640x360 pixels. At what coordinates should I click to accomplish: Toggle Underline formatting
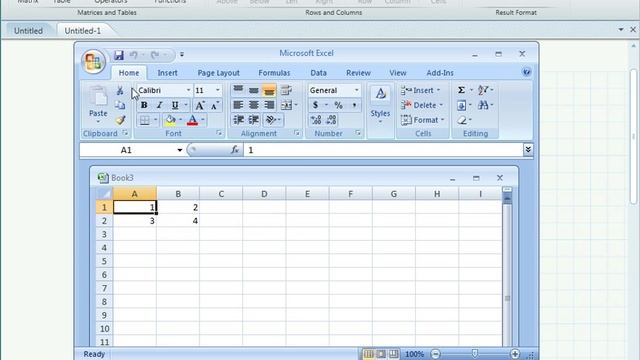point(175,105)
